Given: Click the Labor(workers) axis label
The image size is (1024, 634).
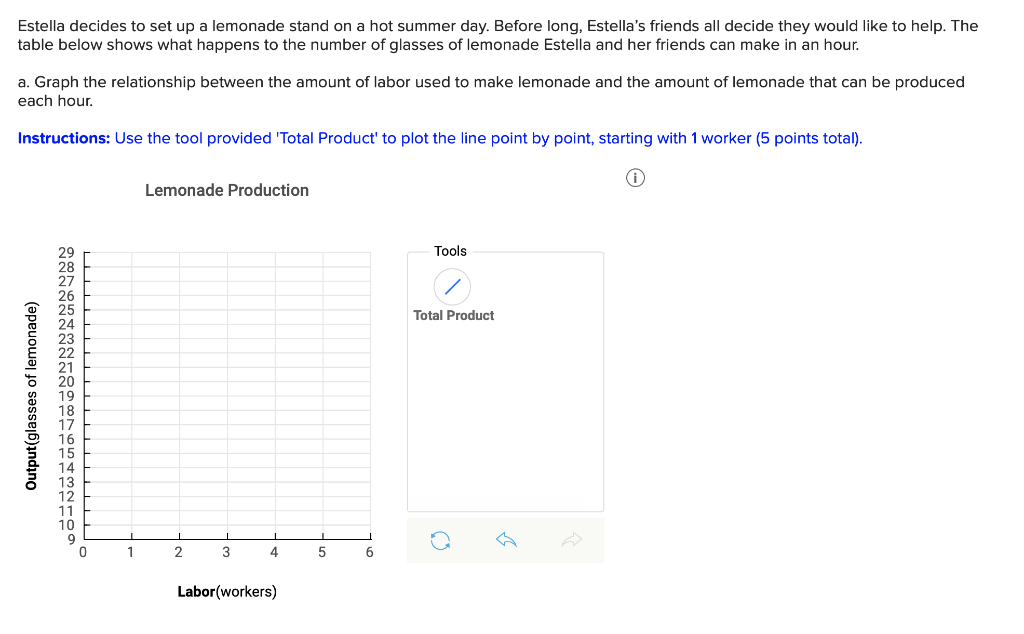Looking at the screenshot, I should pos(227,592).
